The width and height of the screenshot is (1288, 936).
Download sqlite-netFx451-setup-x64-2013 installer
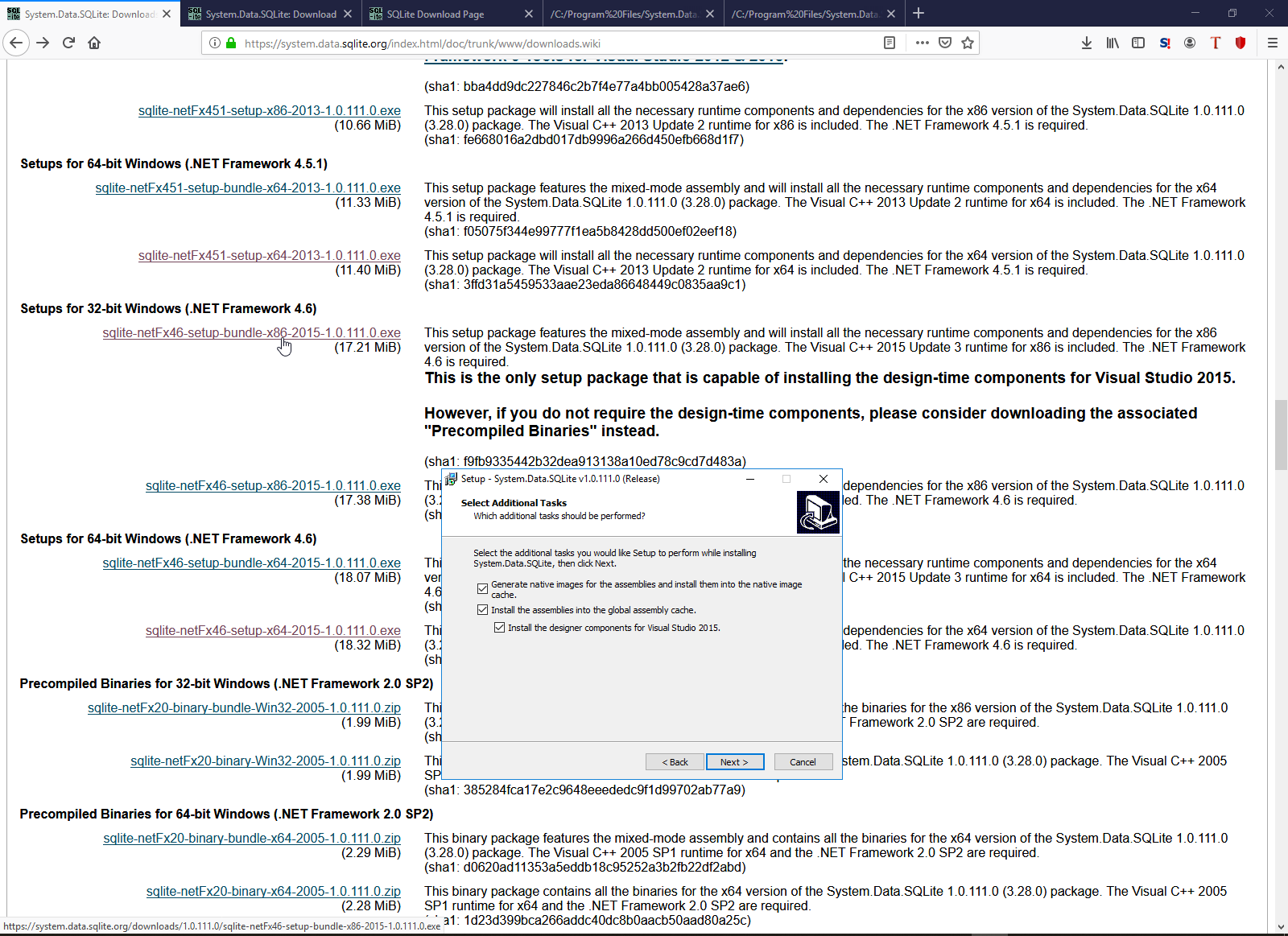pyautogui.click(x=270, y=256)
